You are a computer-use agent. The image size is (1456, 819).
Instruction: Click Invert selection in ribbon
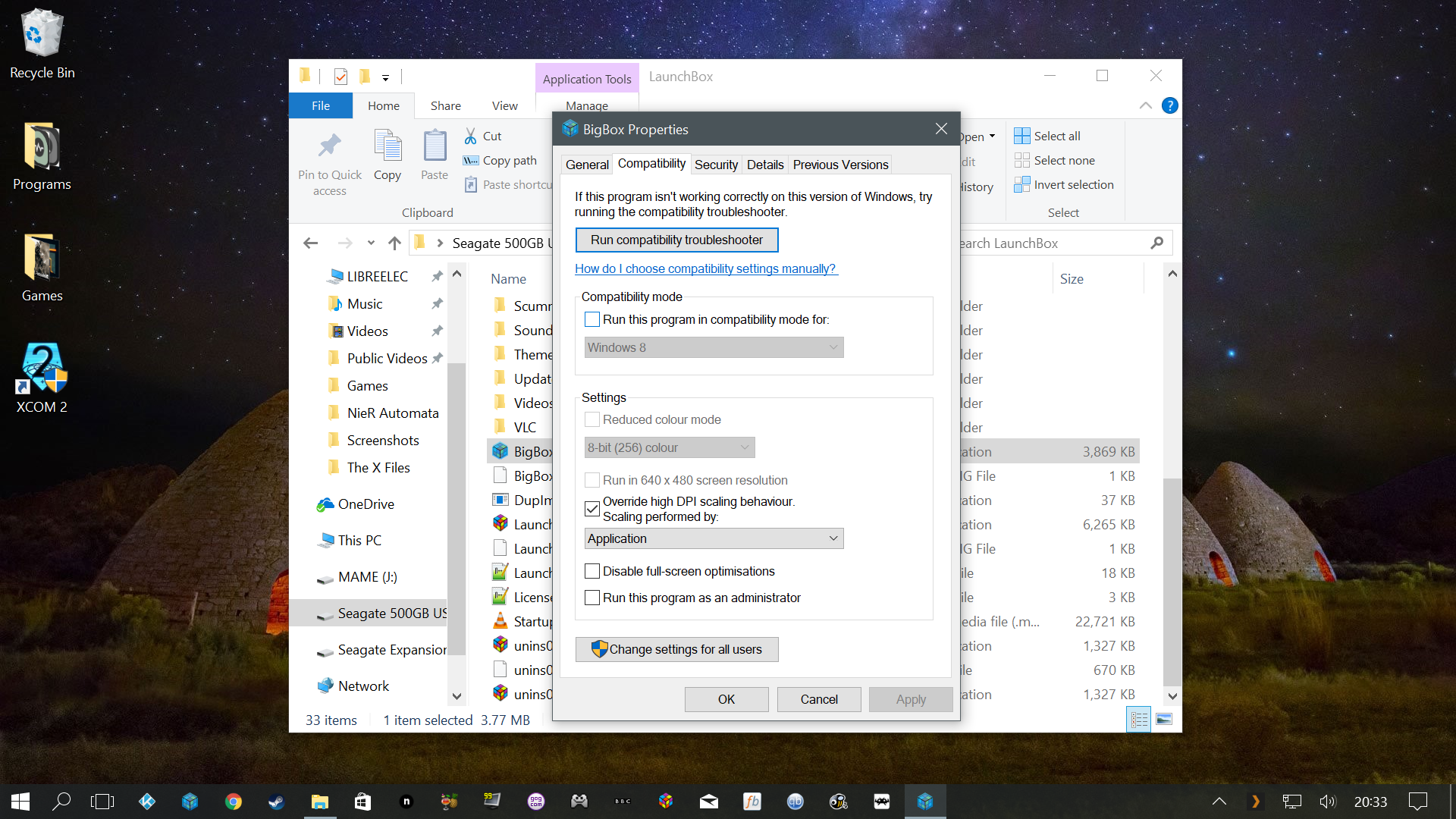click(x=1064, y=184)
